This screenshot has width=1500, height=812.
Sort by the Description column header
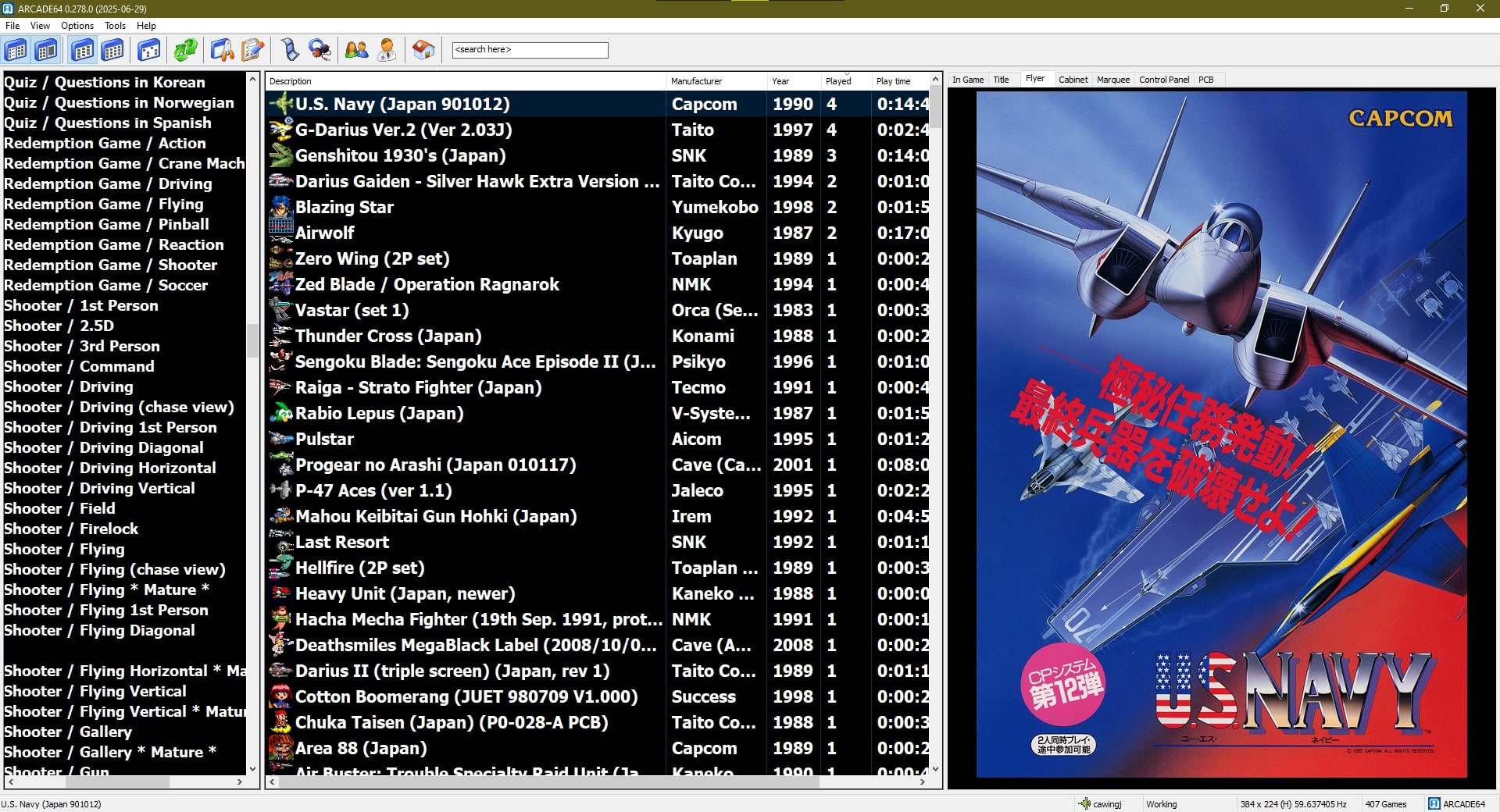(466, 81)
